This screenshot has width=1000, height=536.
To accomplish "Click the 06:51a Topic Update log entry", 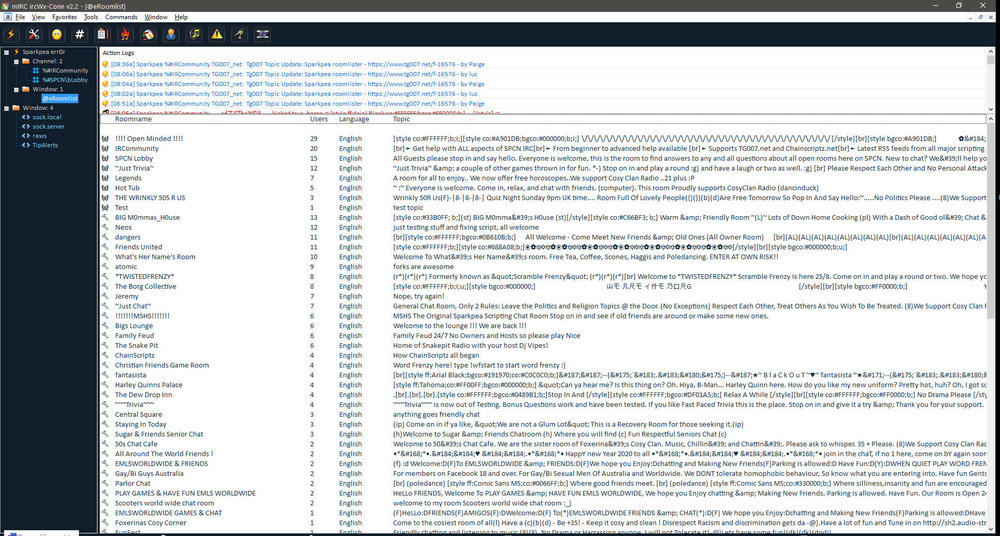I will coord(297,103).
